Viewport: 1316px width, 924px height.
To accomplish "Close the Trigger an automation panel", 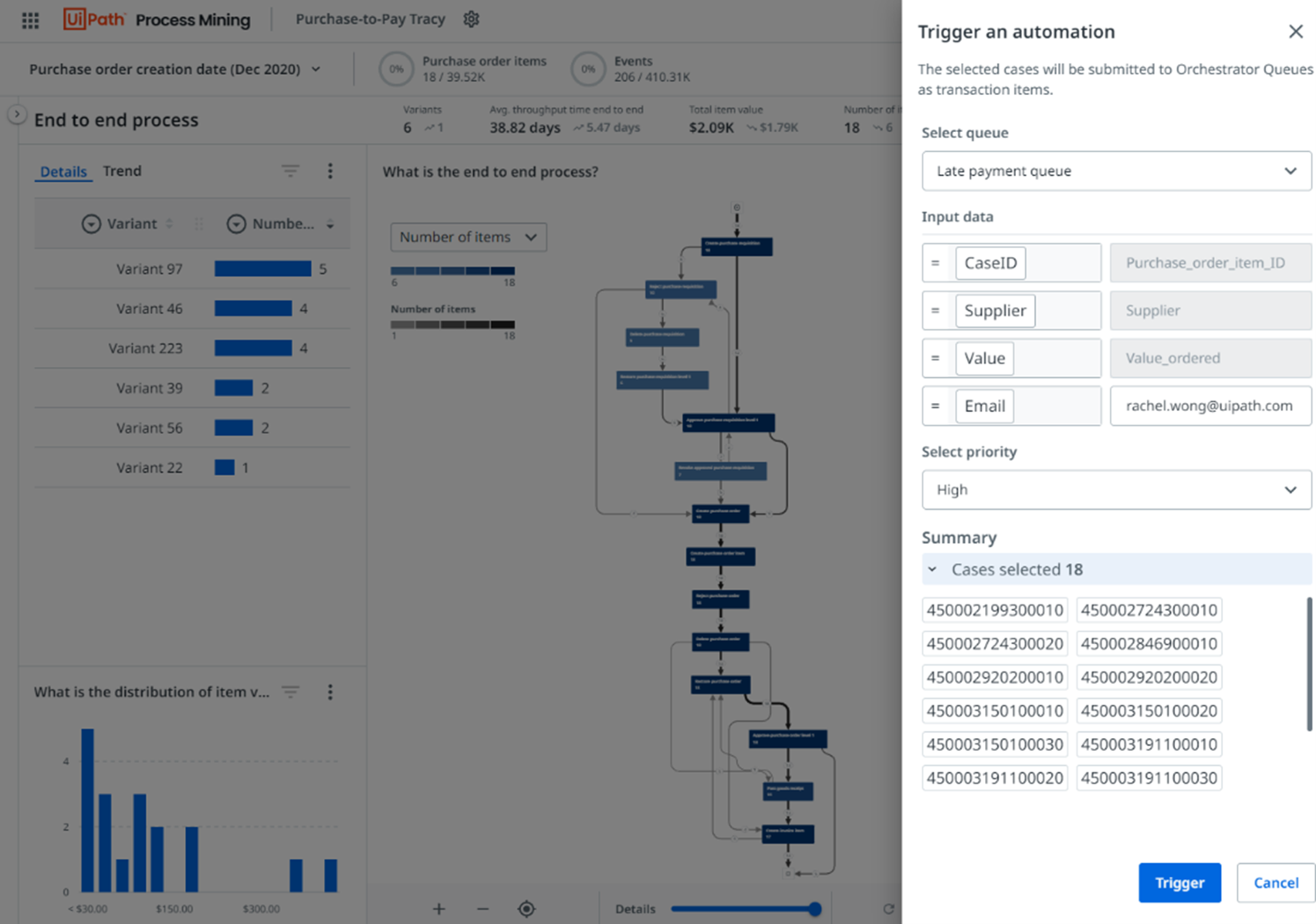I will coord(1296,32).
